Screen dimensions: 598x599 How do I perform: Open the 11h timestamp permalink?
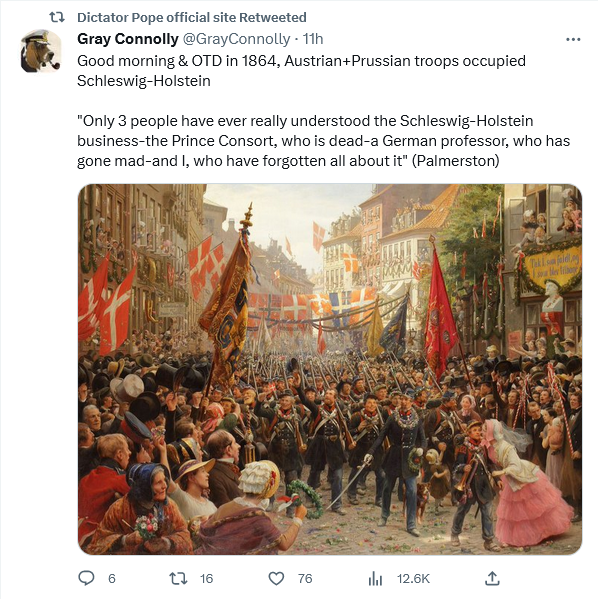click(x=313, y=39)
